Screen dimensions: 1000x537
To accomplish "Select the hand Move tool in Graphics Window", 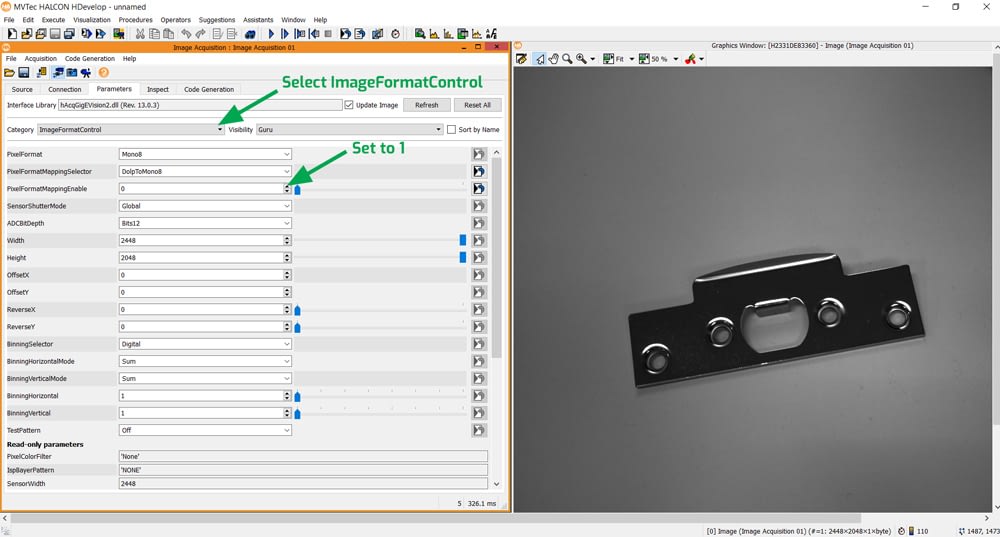I will click(554, 59).
